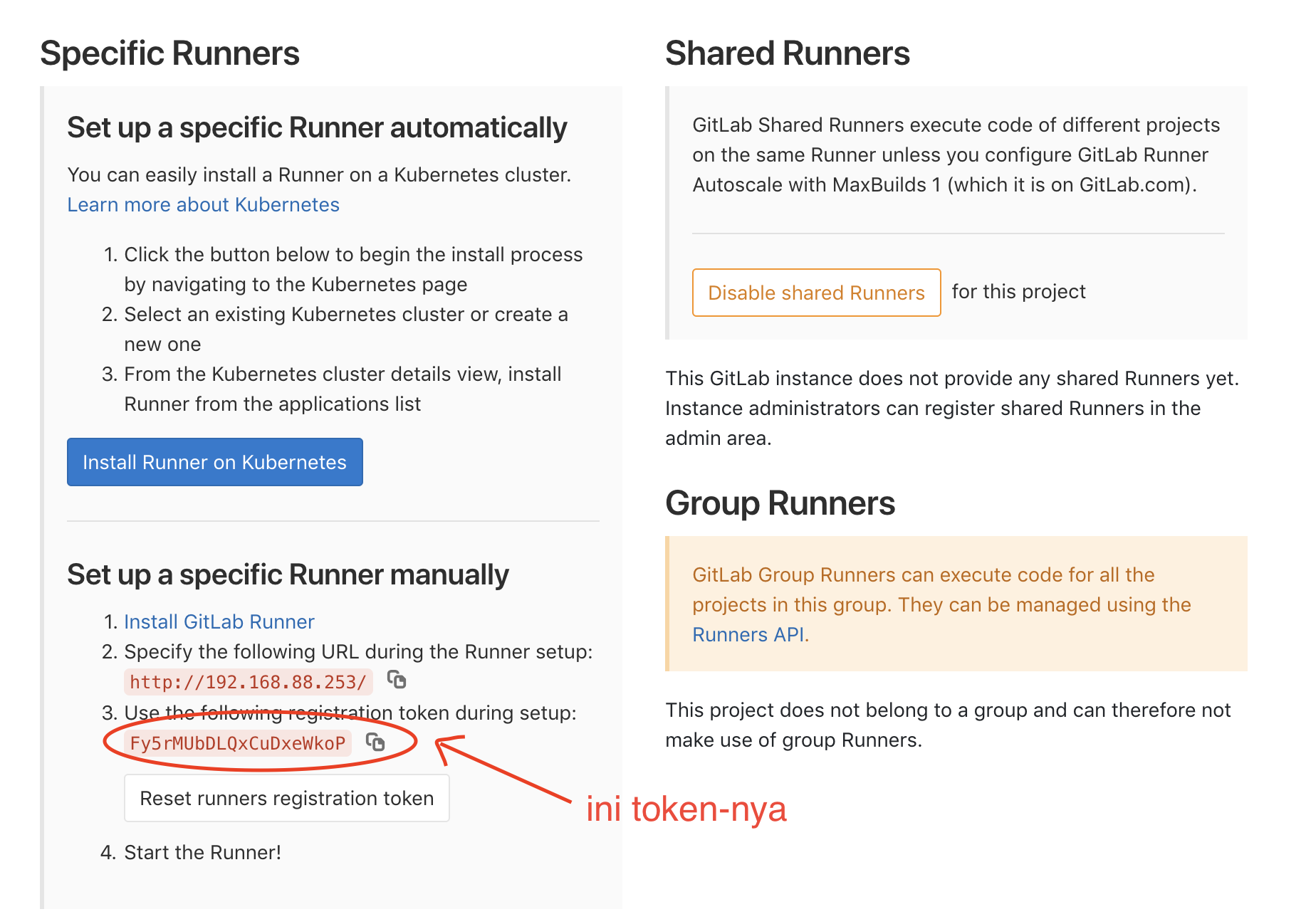This screenshot has width=1306, height=924.
Task: Select the http://192.168.88.253/ URL text
Action: [249, 682]
